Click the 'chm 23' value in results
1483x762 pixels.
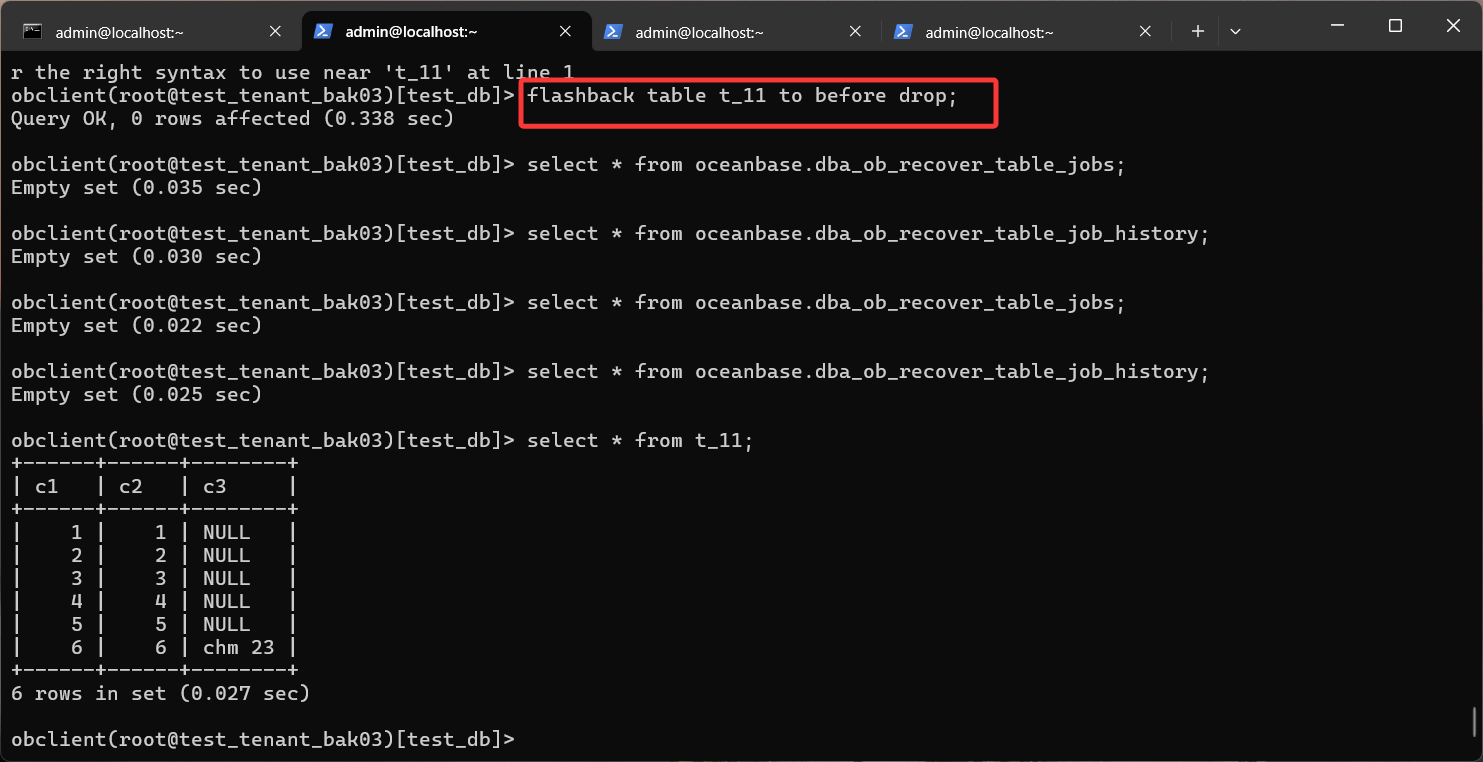point(238,647)
